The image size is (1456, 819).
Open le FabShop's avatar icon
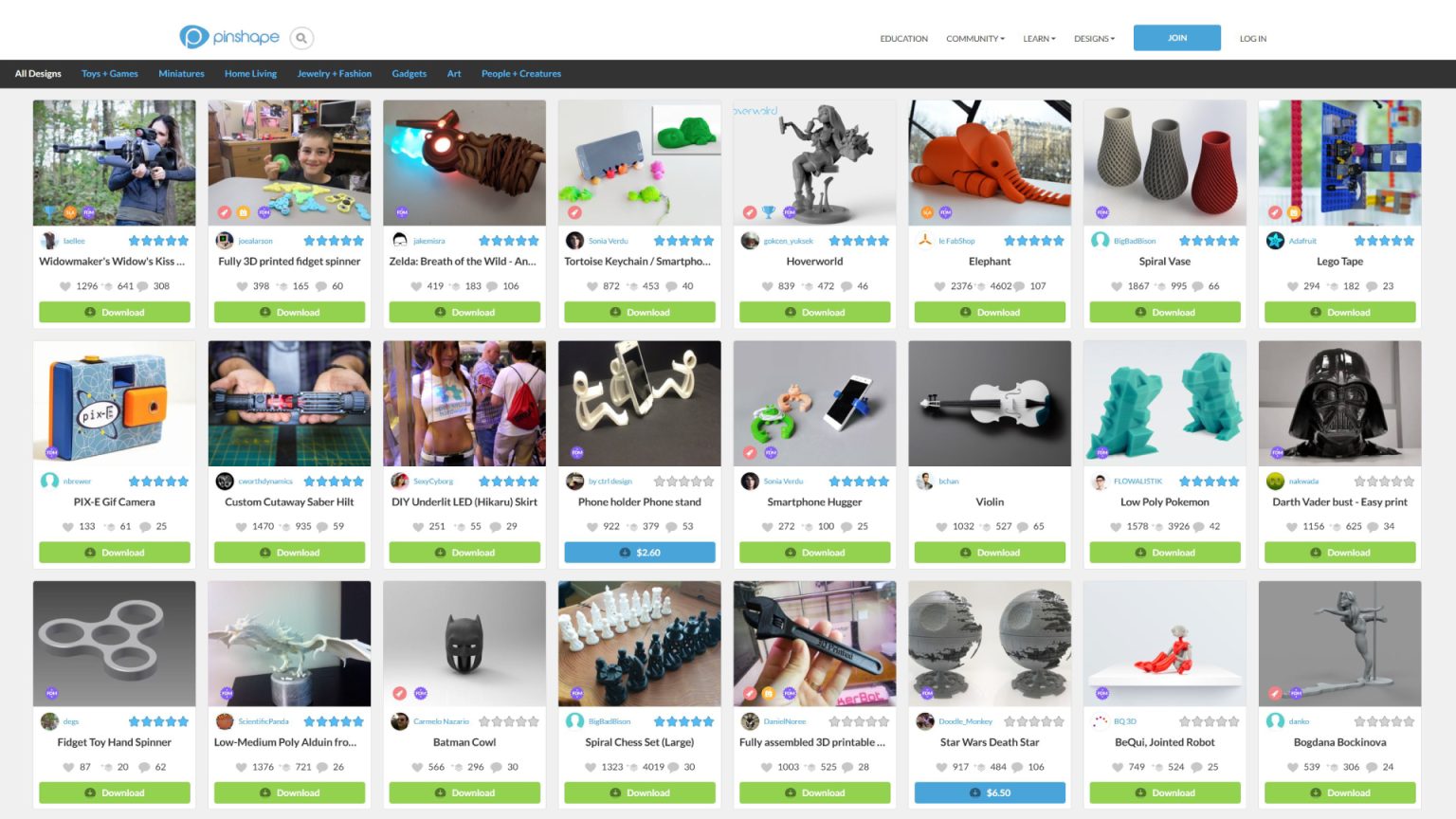coord(924,240)
